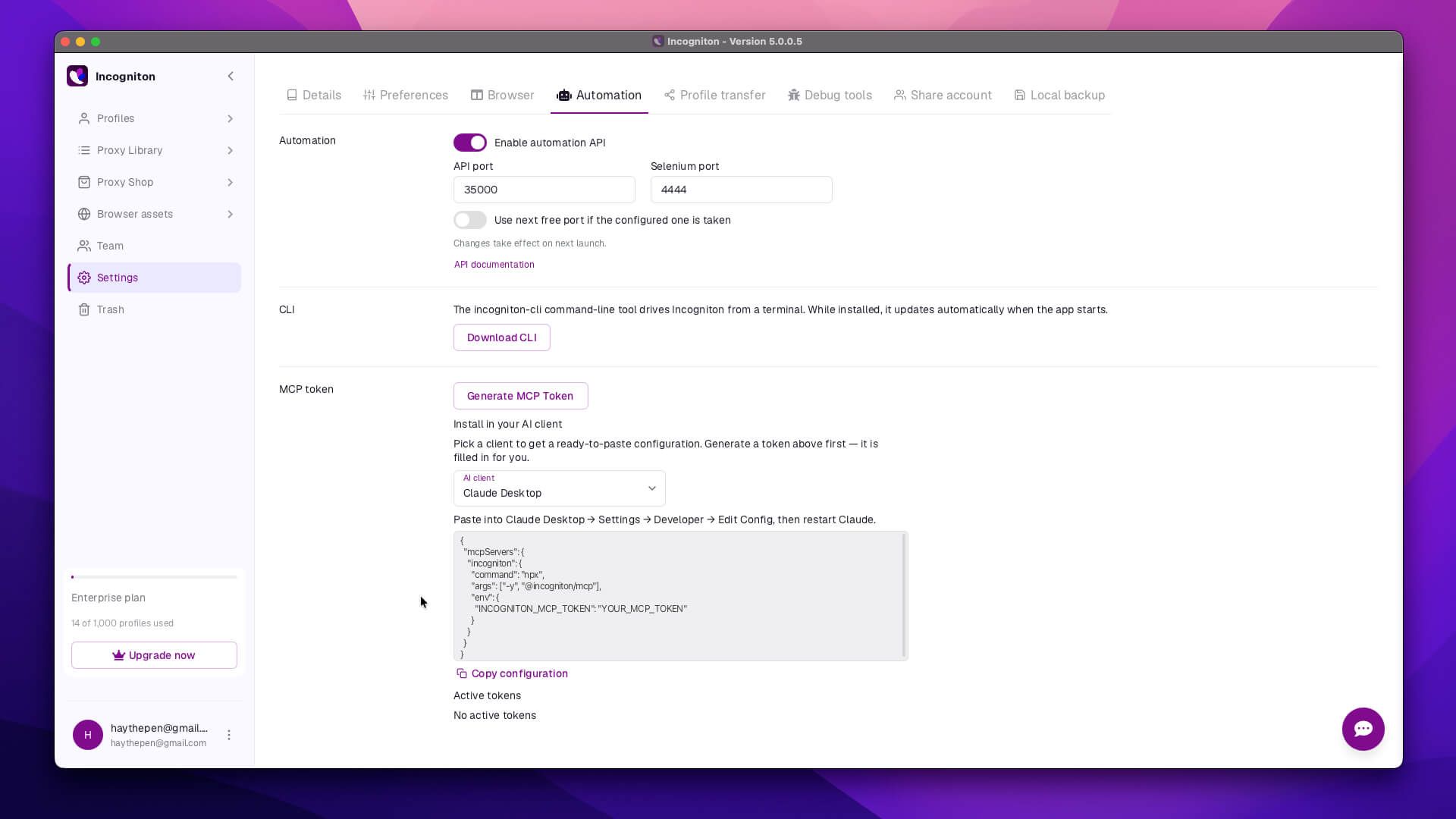
Task: Click the Profiles person icon
Action: [x=84, y=118]
